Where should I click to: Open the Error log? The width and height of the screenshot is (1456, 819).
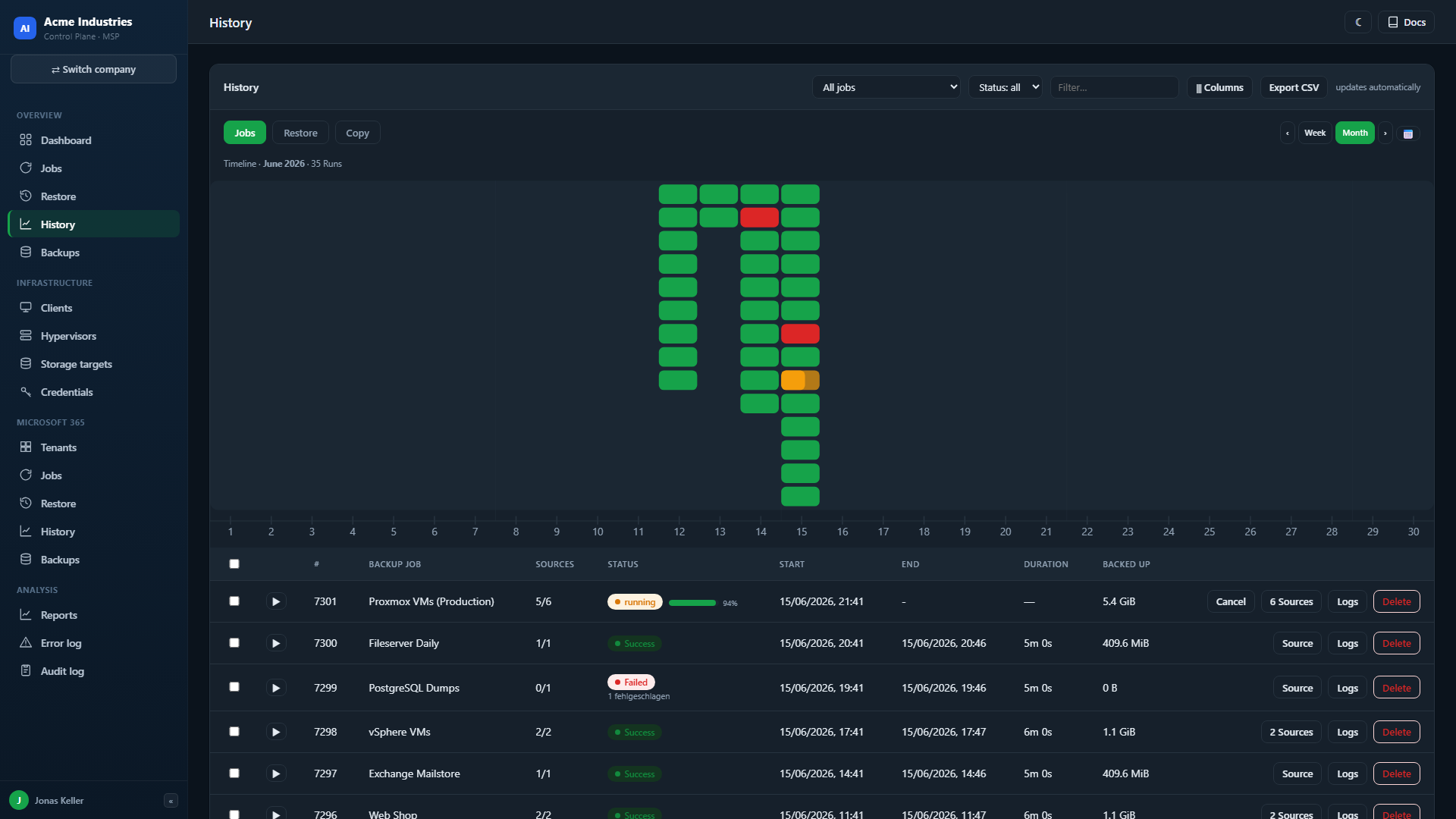coord(93,643)
